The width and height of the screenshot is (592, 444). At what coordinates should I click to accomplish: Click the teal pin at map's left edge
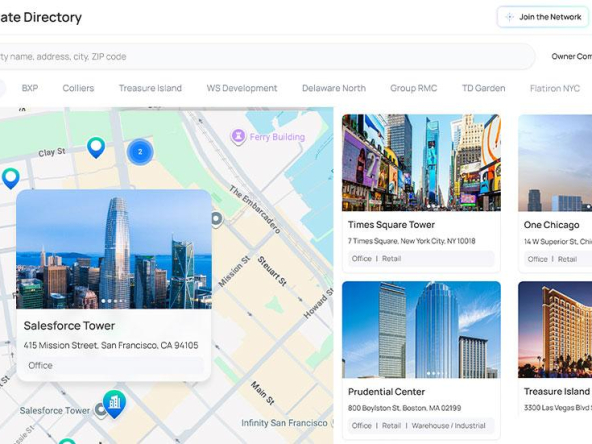coord(11,178)
